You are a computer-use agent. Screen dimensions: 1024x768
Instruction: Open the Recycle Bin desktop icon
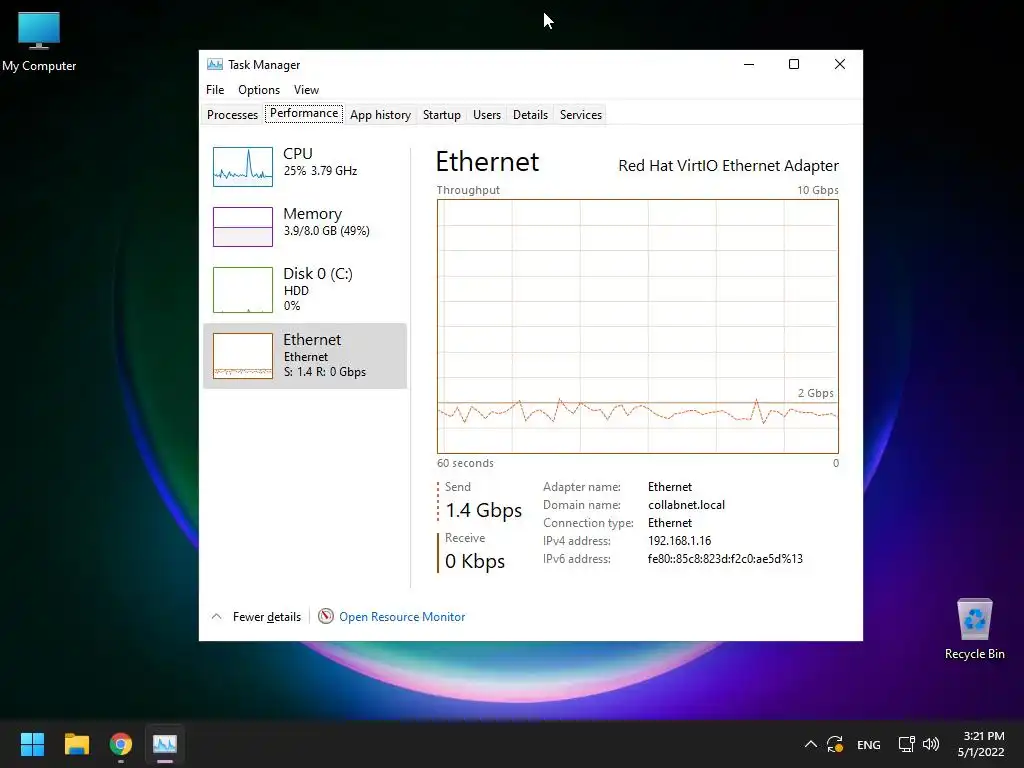tap(974, 629)
